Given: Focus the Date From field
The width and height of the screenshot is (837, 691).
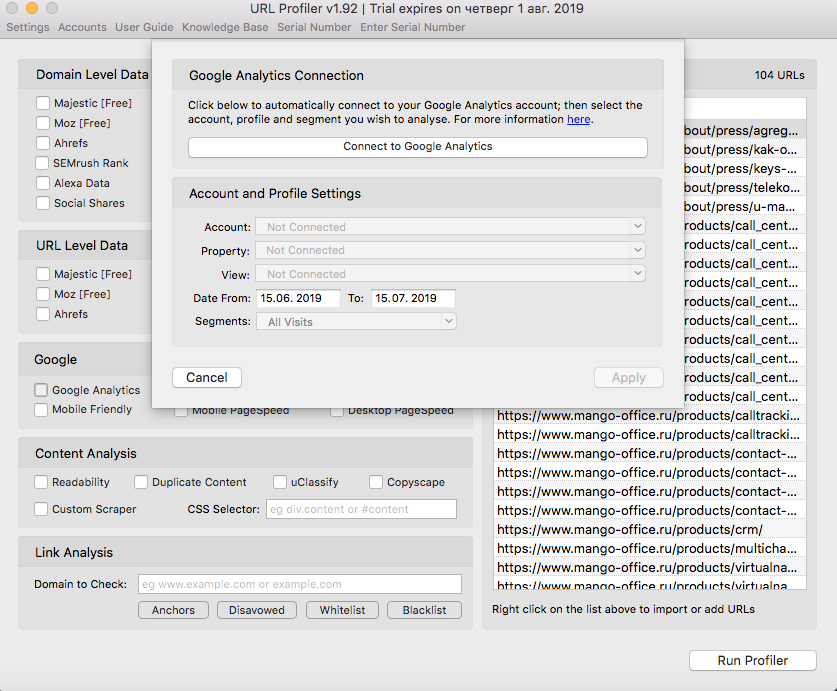Looking at the screenshot, I should click(x=298, y=298).
